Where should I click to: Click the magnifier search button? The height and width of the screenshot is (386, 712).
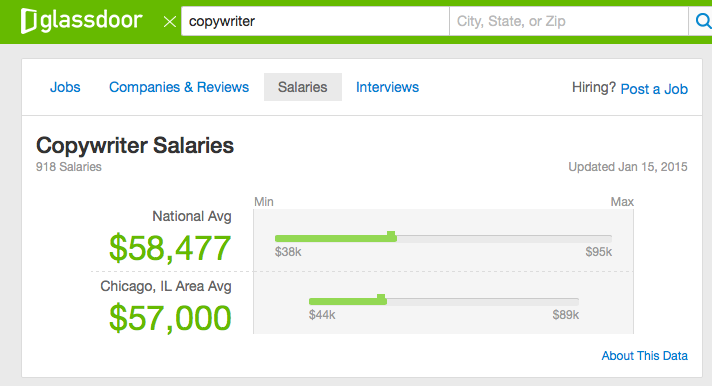click(x=701, y=21)
